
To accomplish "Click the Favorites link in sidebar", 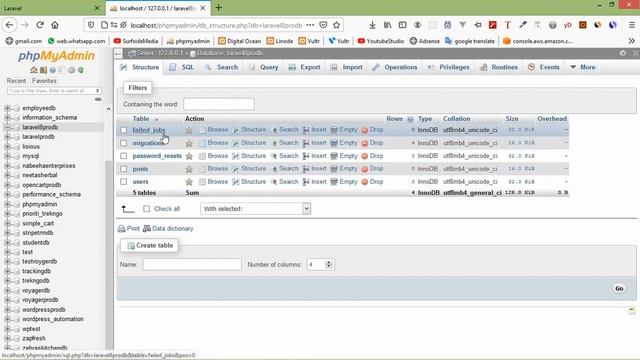I will tap(44, 81).
